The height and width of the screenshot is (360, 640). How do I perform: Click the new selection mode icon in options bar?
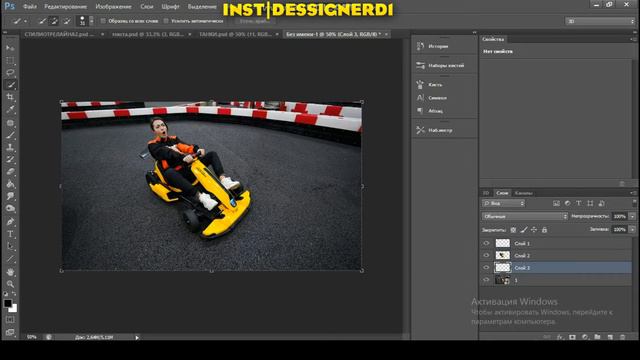pos(42,21)
